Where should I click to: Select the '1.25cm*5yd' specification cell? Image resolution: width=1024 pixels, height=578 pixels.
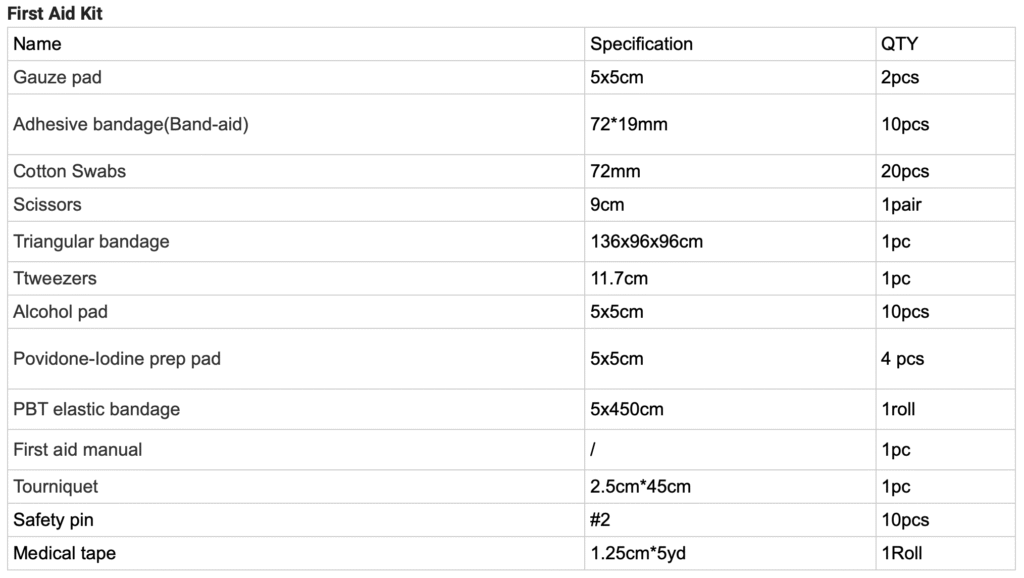tap(638, 553)
